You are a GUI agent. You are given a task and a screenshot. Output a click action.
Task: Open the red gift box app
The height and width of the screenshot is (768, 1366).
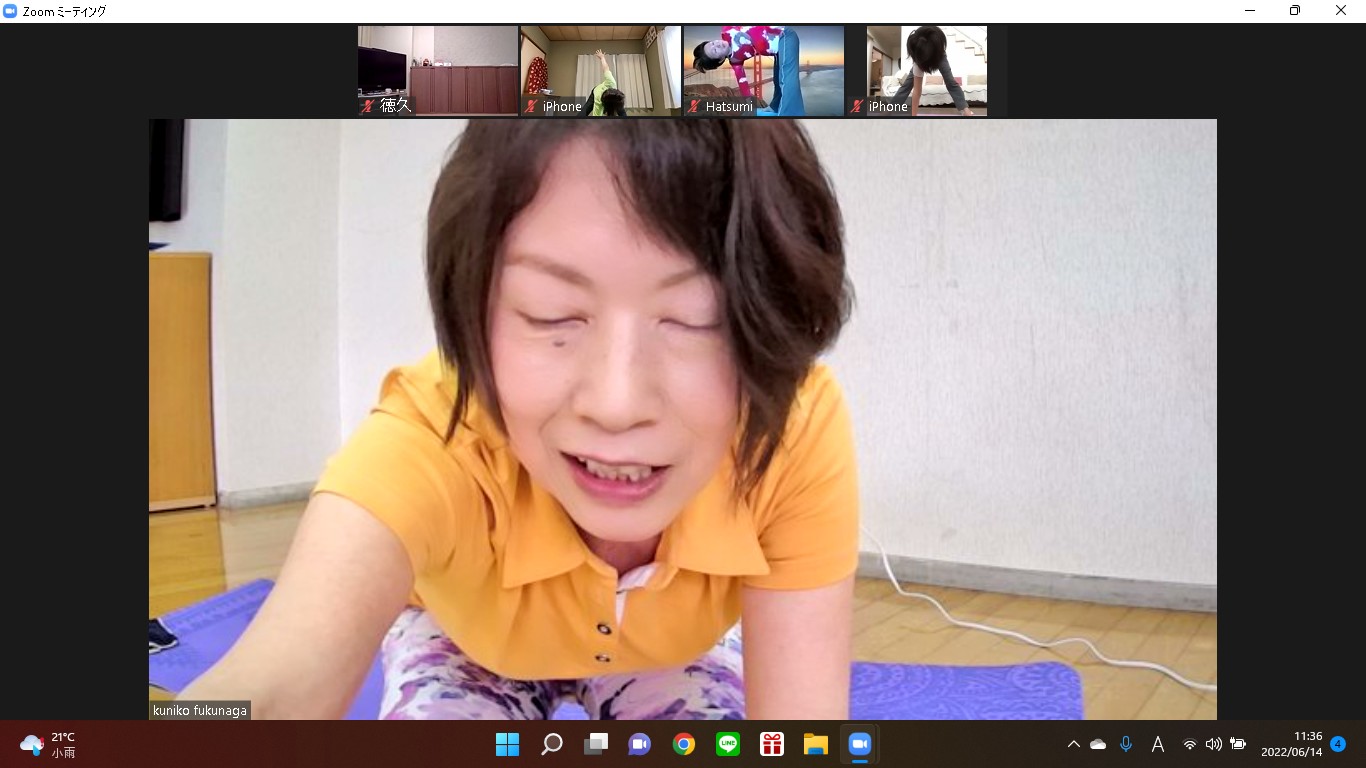point(772,744)
